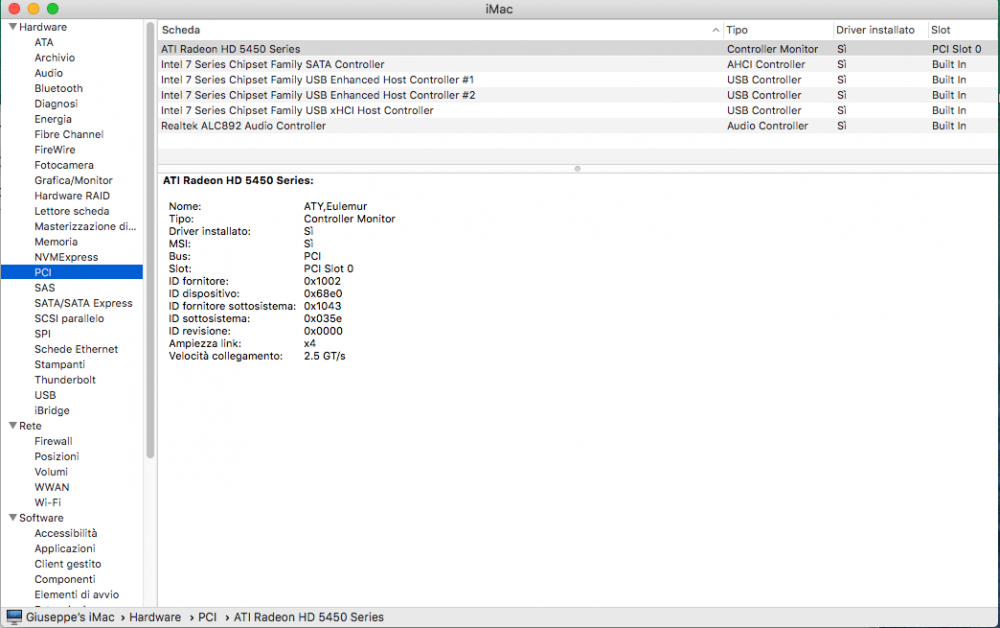Collapse the Software section triangle

pos(12,518)
